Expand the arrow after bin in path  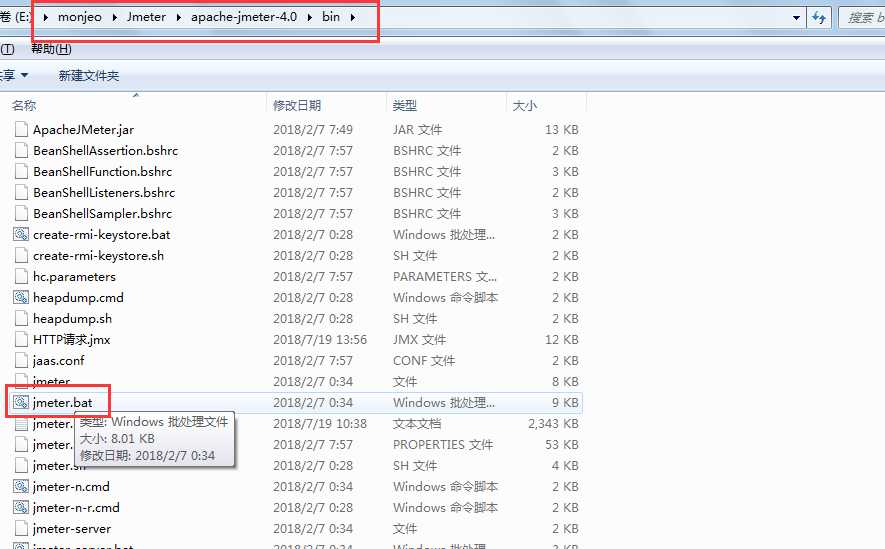(353, 17)
